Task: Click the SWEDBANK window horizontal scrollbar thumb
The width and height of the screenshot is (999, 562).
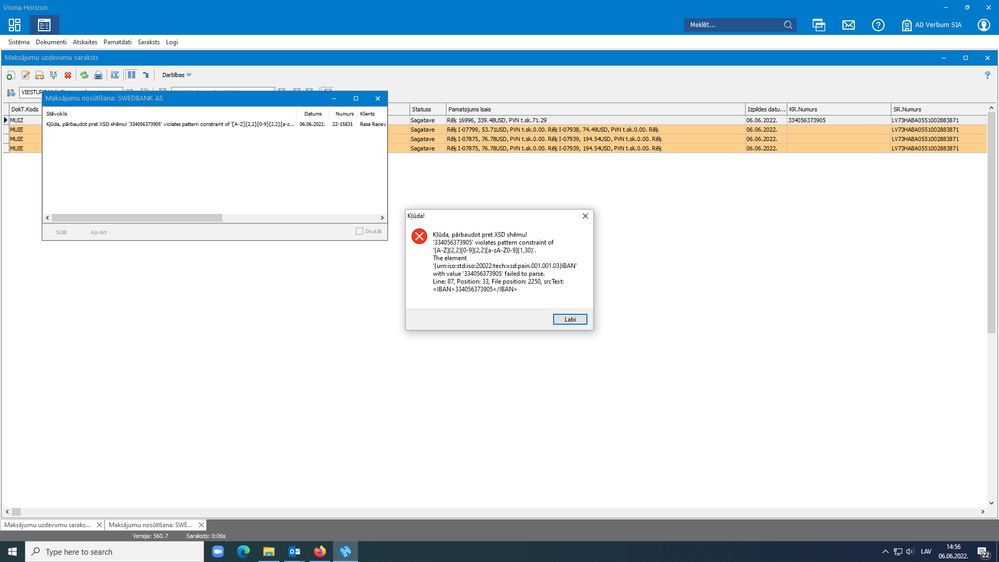Action: (x=137, y=217)
